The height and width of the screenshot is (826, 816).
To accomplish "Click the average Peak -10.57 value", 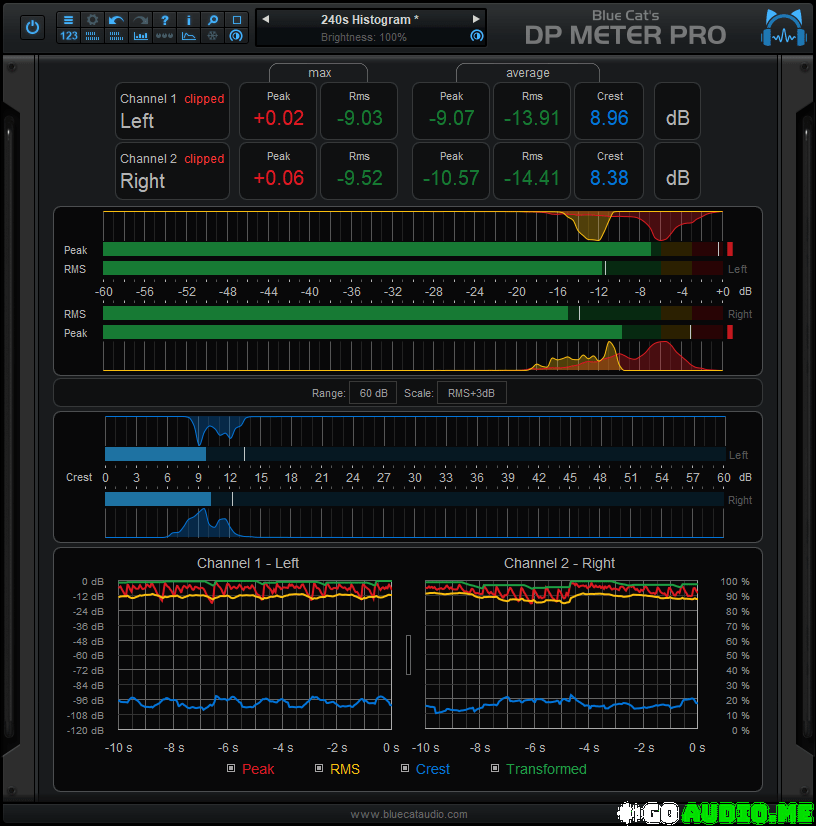I will pos(451,178).
